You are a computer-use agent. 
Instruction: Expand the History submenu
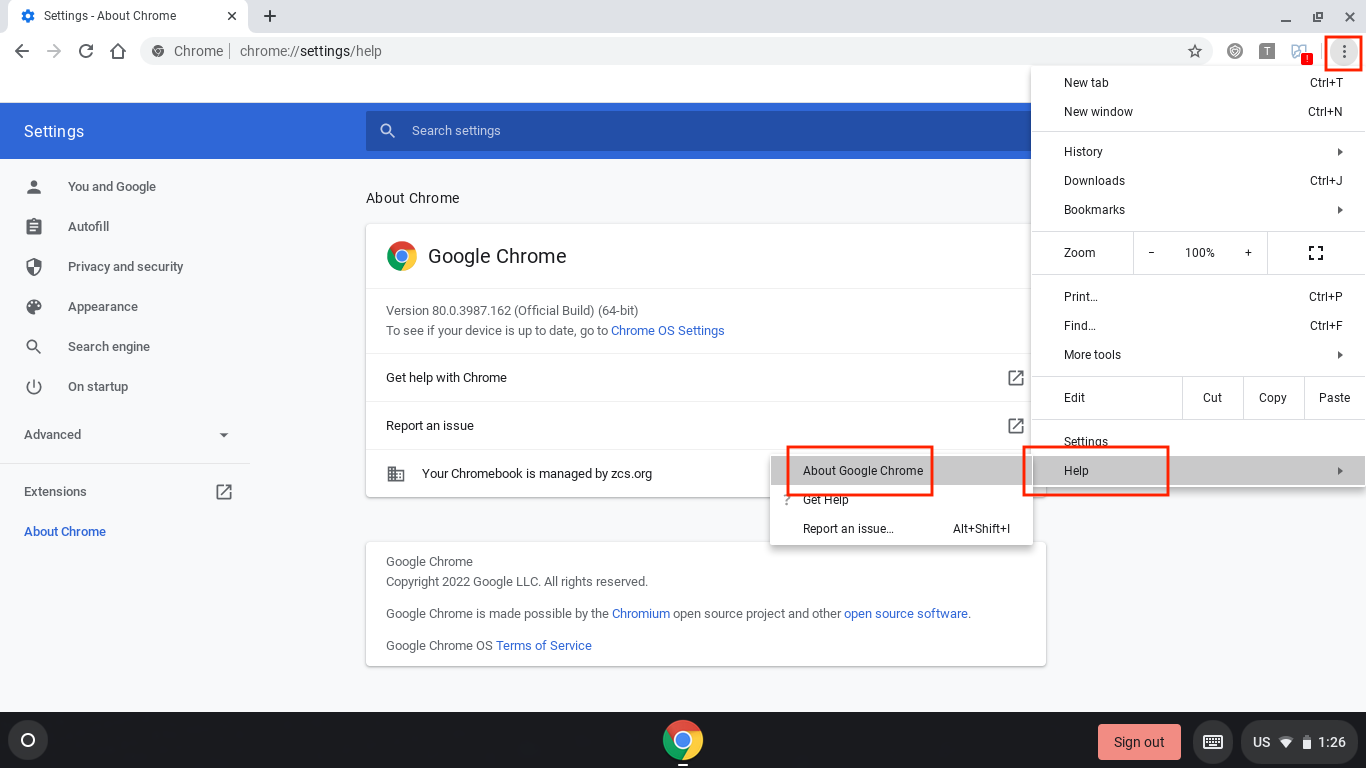pyautogui.click(x=1198, y=152)
